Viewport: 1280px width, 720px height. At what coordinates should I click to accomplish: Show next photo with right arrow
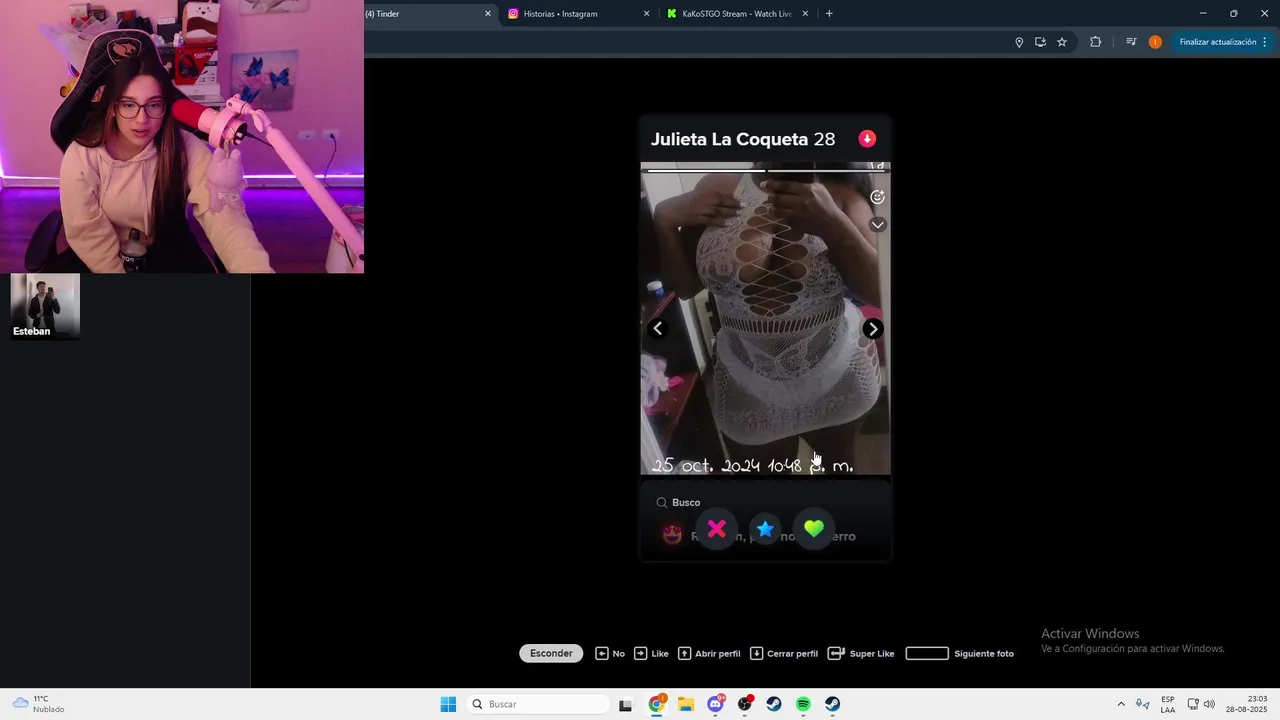pyautogui.click(x=873, y=329)
